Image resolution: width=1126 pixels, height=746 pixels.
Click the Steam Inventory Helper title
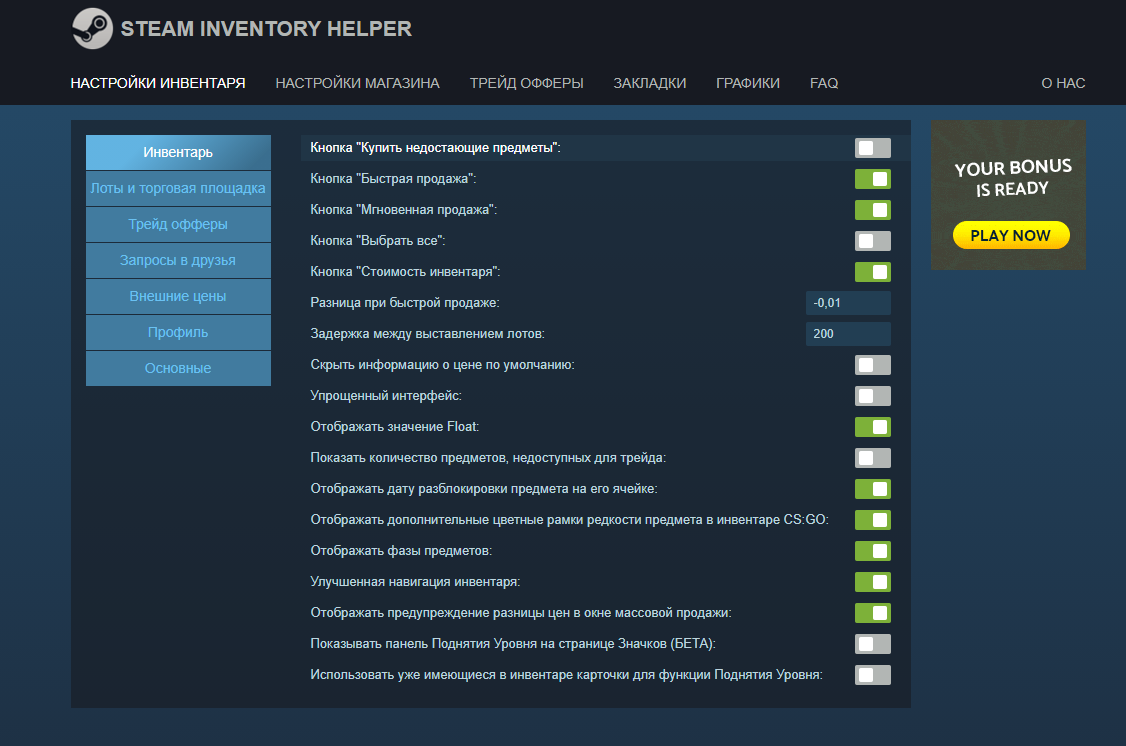pyautogui.click(x=266, y=29)
